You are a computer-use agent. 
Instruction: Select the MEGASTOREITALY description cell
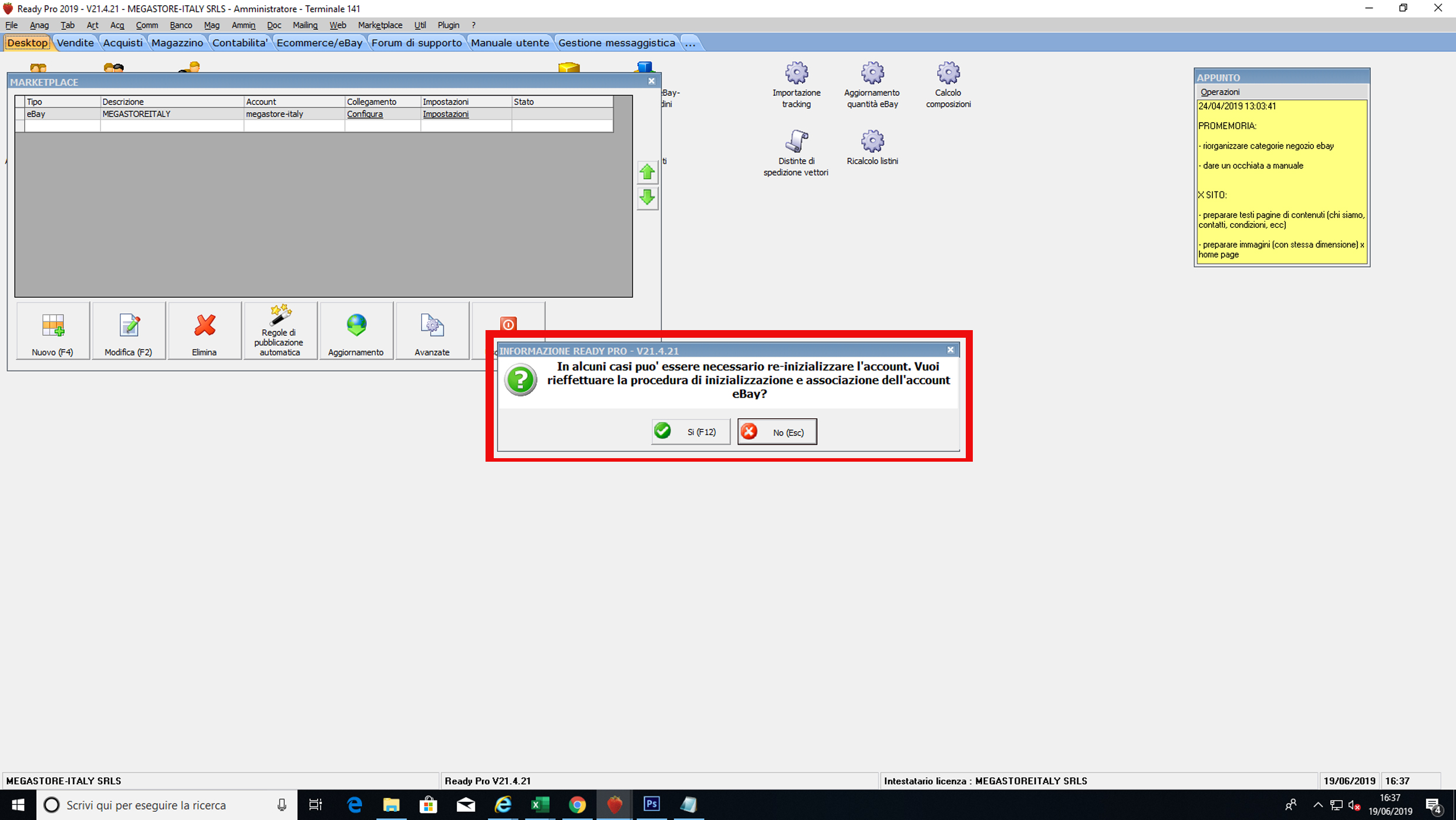point(172,114)
